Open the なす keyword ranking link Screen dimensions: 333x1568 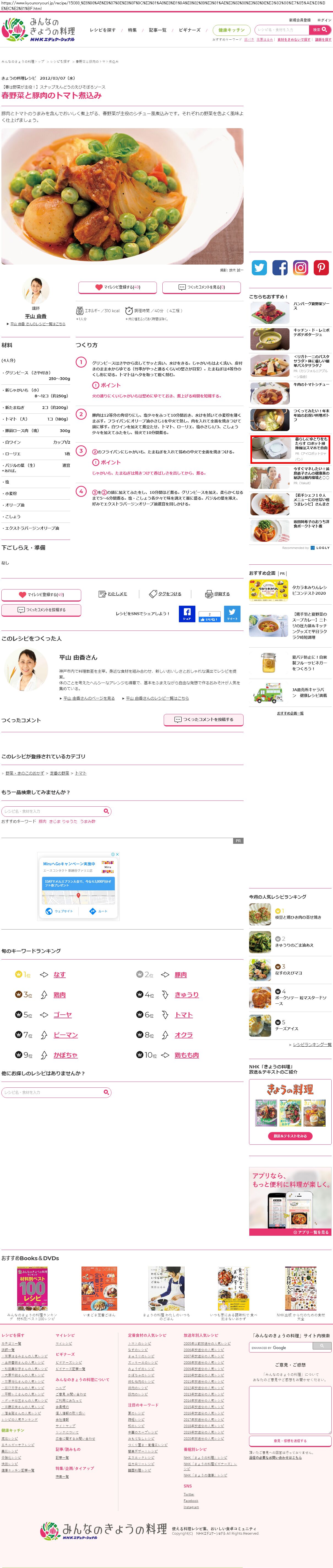click(x=59, y=974)
